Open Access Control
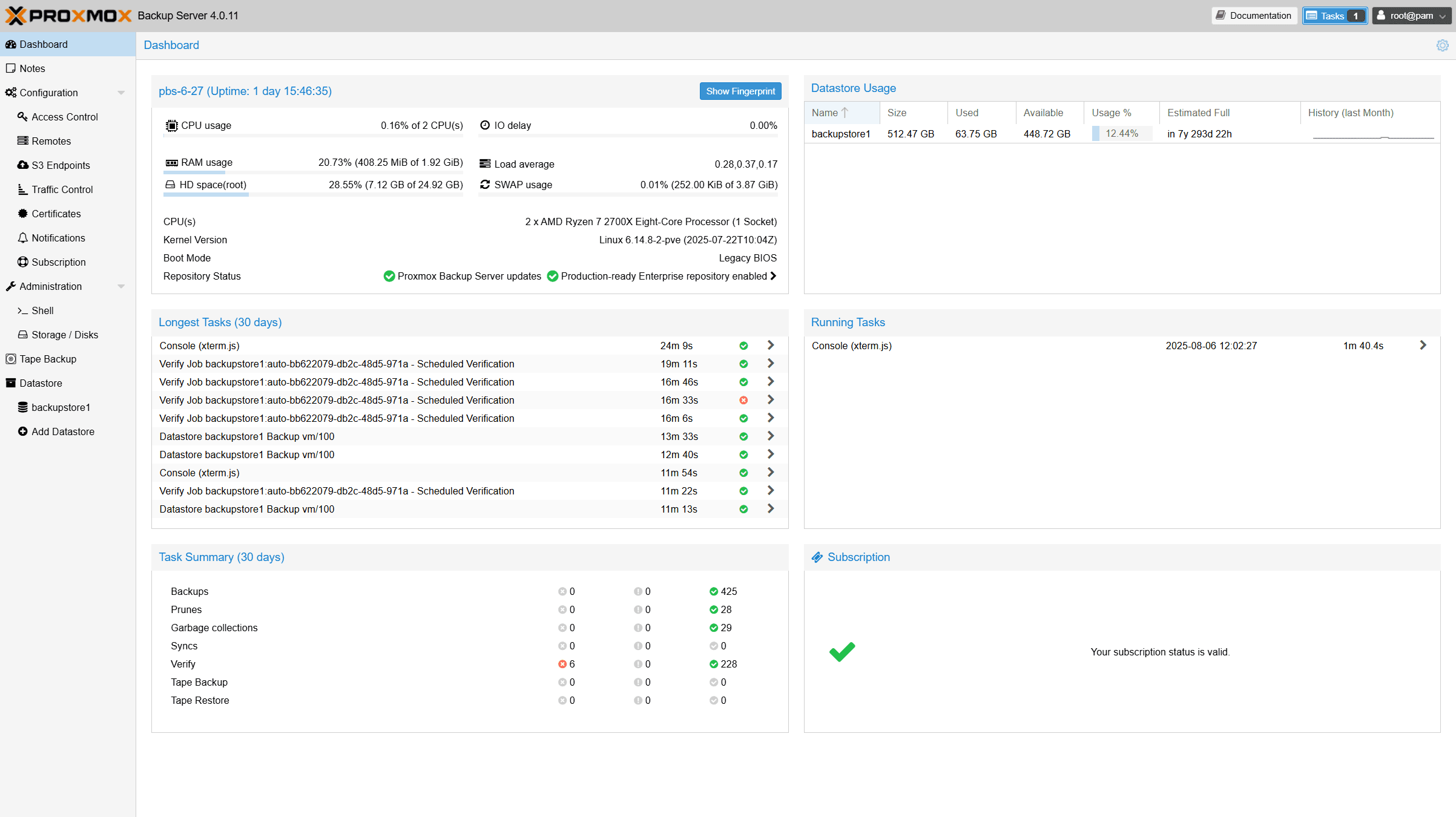 coord(64,116)
